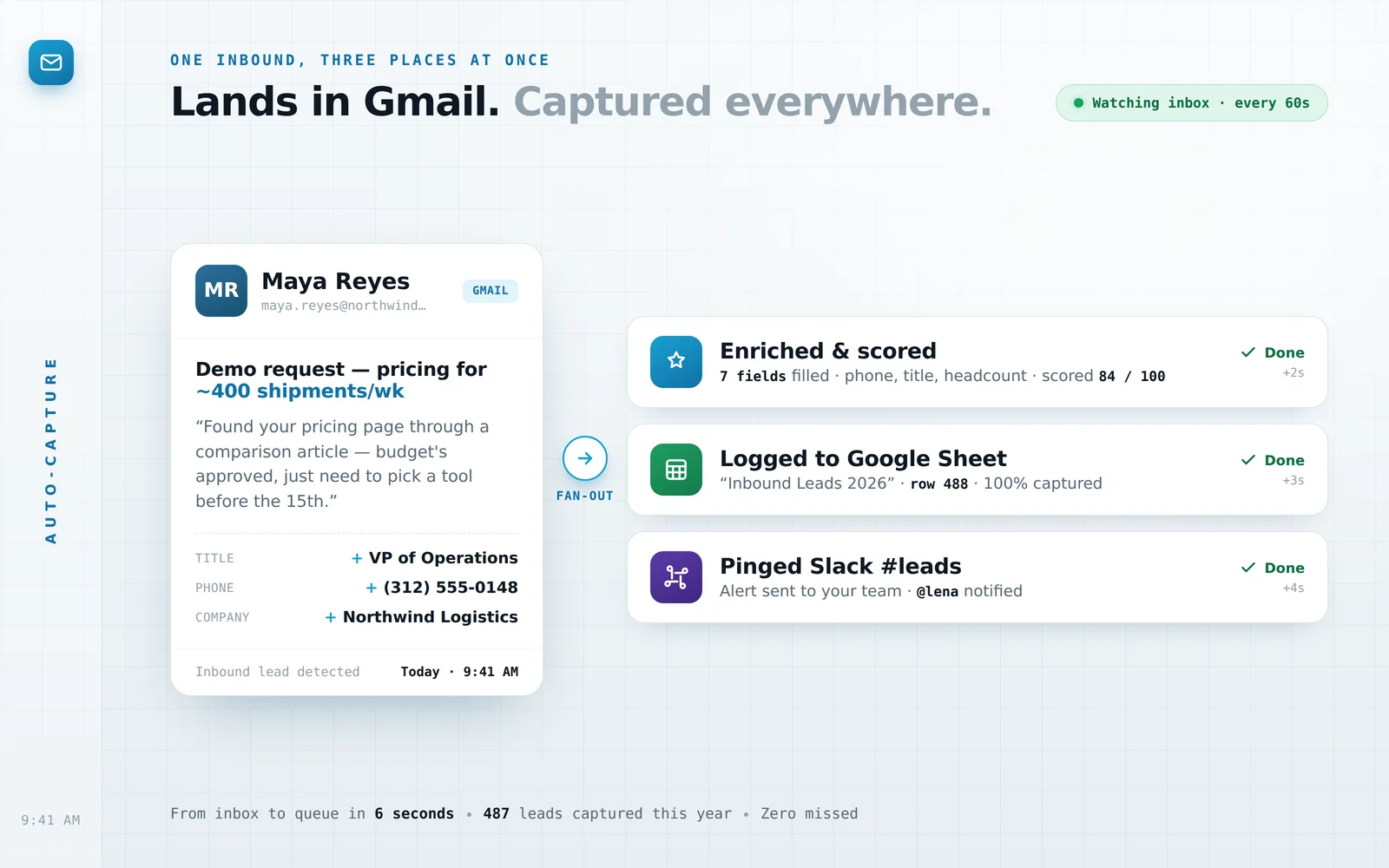Click the green spreadsheet icon for Google Sheet
Image resolution: width=1389 pixels, height=868 pixels.
tap(676, 470)
